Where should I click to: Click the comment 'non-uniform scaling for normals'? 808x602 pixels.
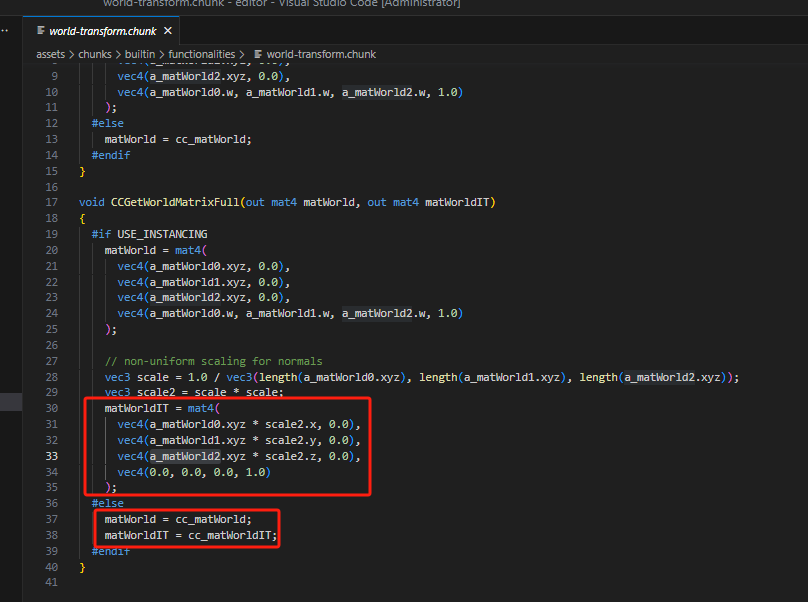(223, 361)
